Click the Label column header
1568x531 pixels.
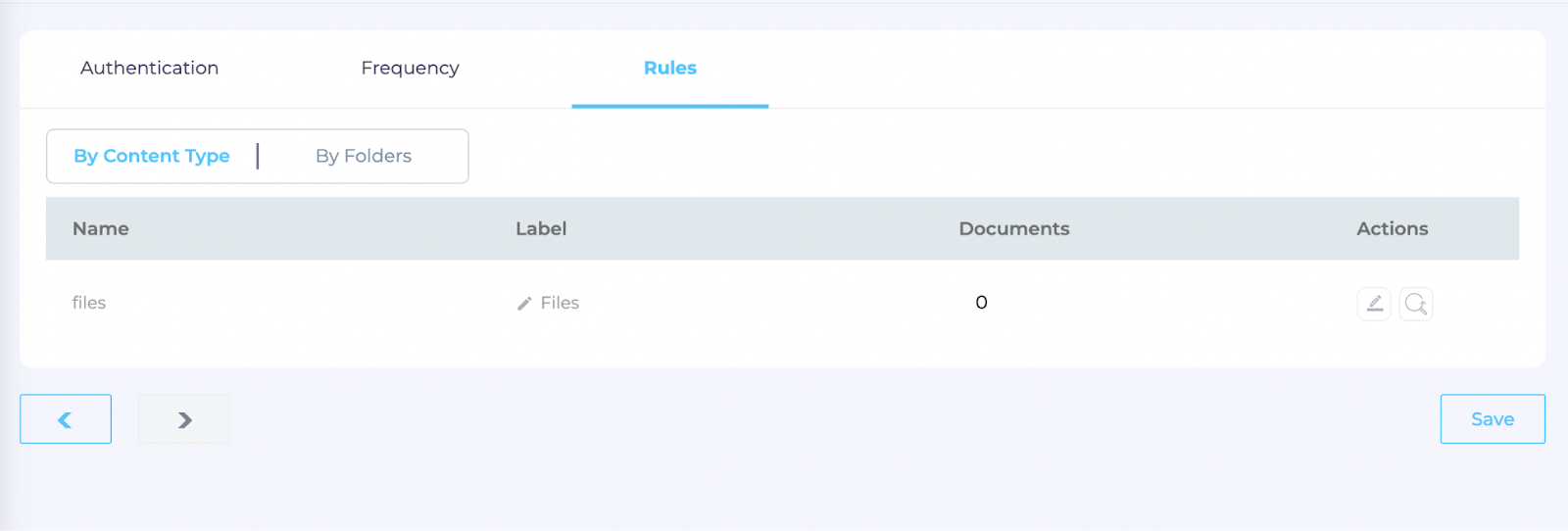541,228
